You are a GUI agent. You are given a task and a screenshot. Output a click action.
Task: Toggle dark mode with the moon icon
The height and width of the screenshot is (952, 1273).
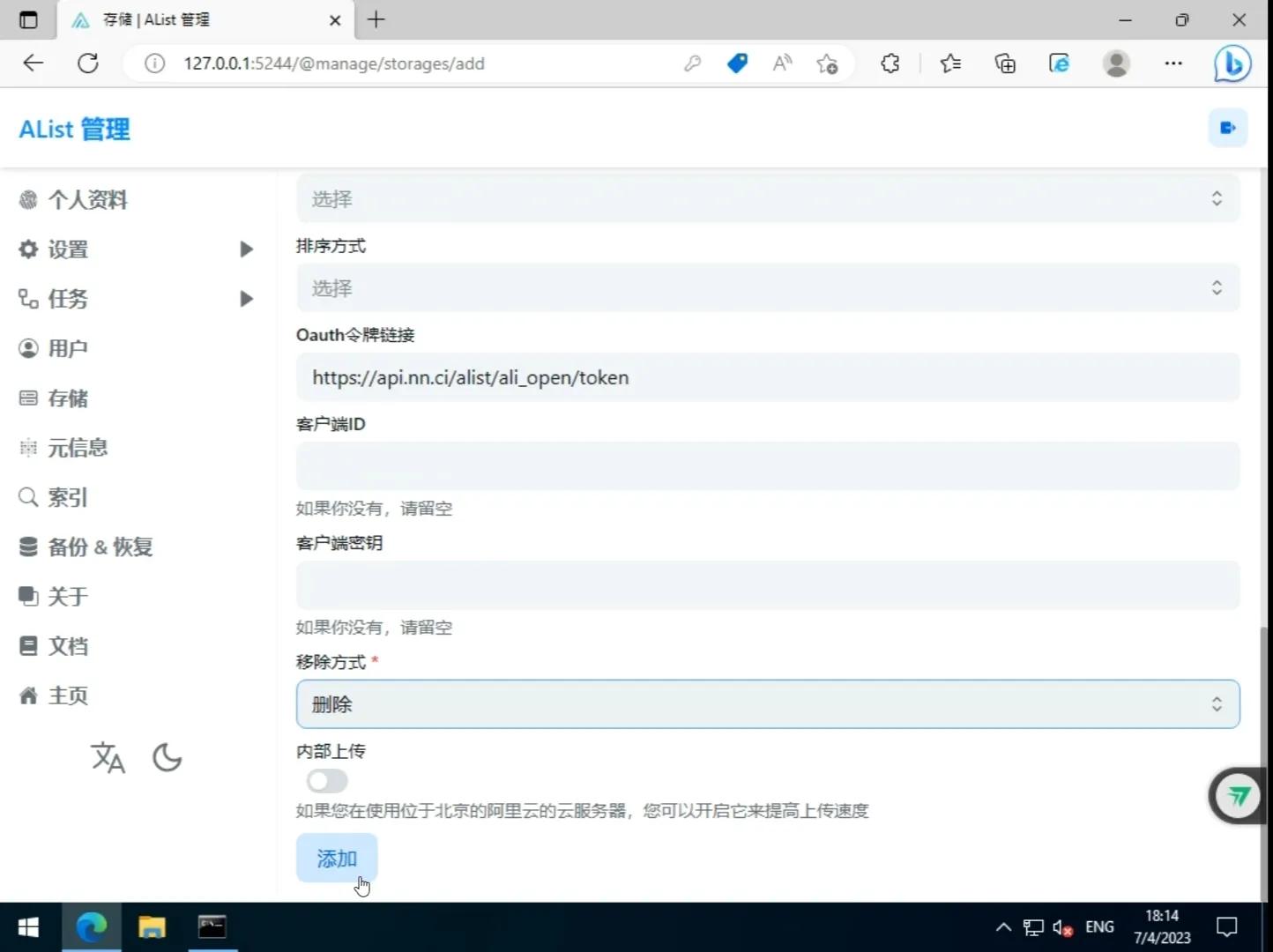coord(167,757)
